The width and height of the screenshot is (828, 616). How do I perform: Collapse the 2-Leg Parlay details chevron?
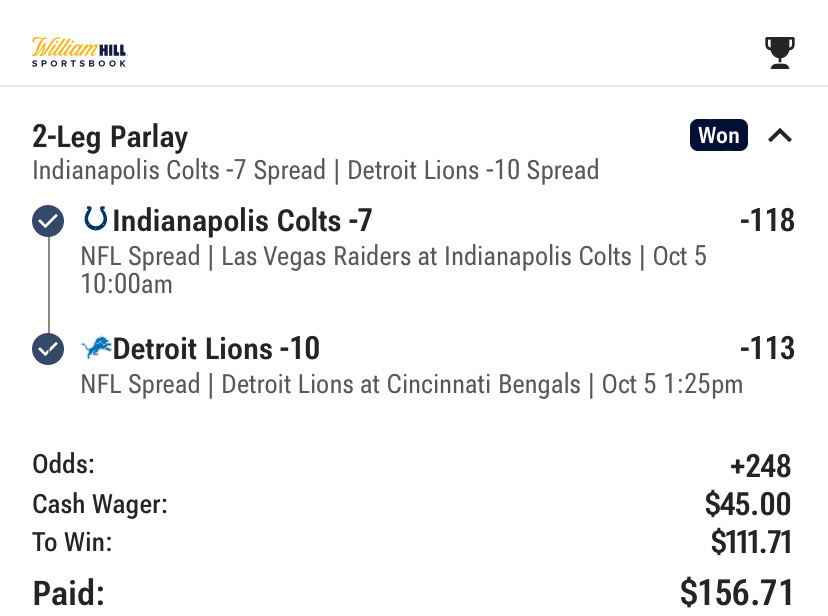[780, 135]
